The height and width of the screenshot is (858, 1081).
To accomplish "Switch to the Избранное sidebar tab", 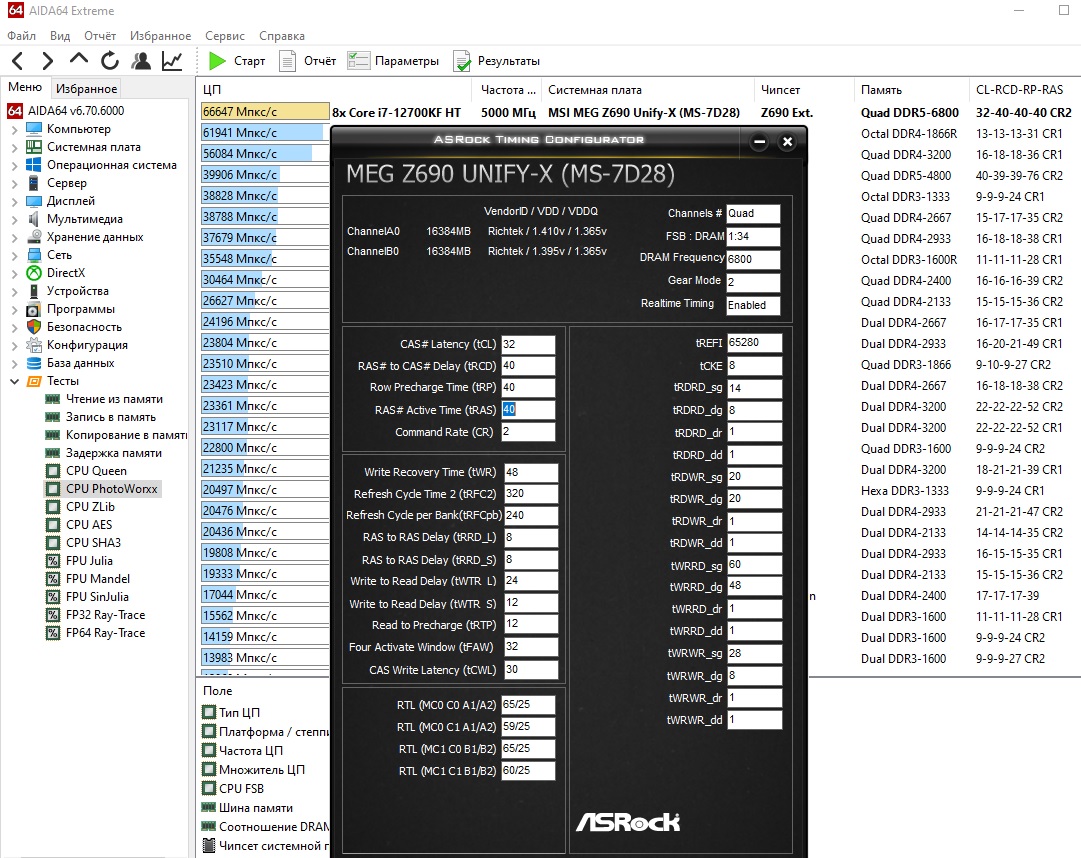I will coord(86,88).
